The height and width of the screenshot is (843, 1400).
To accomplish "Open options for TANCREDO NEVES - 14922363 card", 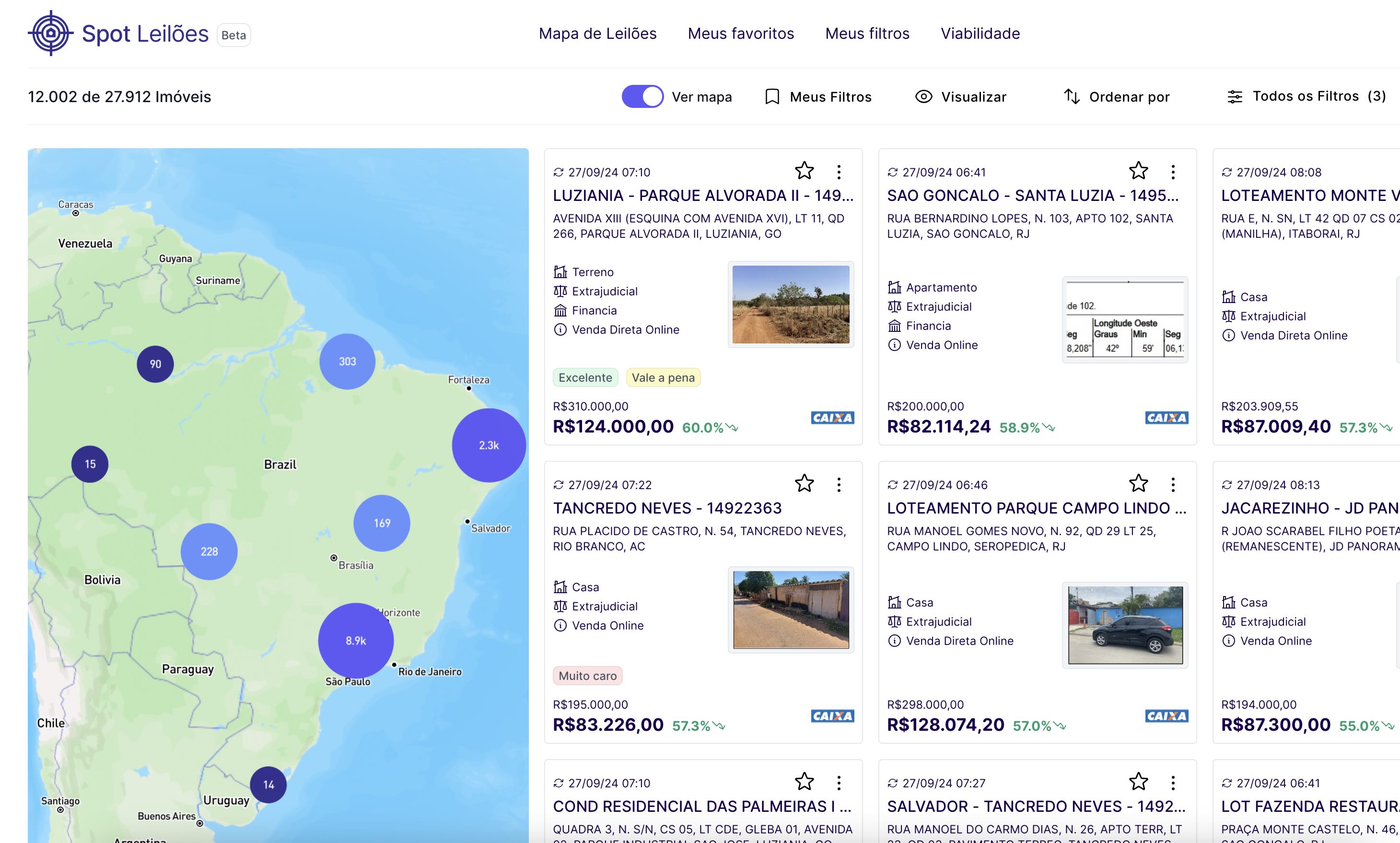I will (x=839, y=484).
